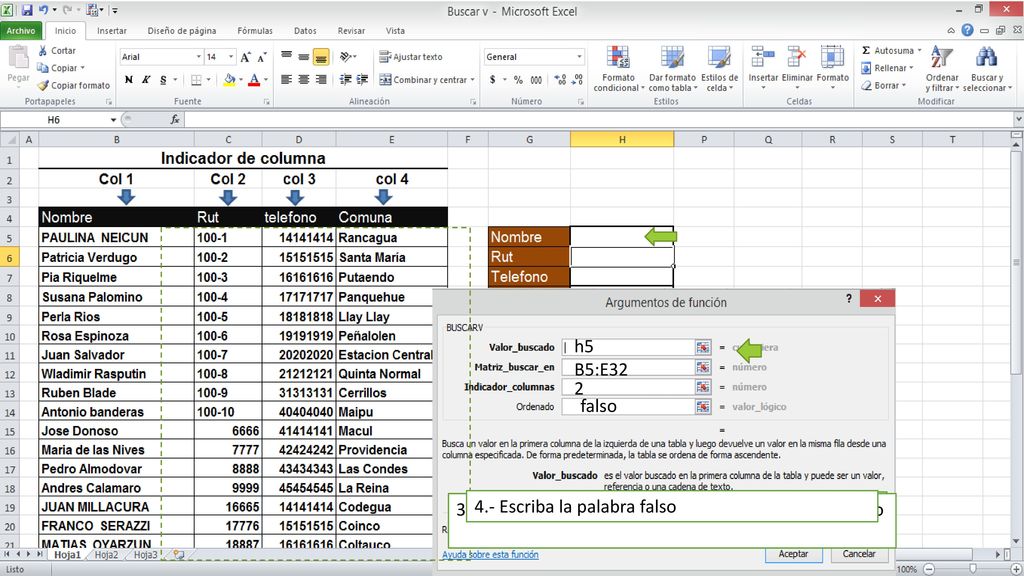
Task: Switch to the Datos tab
Action: 305,31
